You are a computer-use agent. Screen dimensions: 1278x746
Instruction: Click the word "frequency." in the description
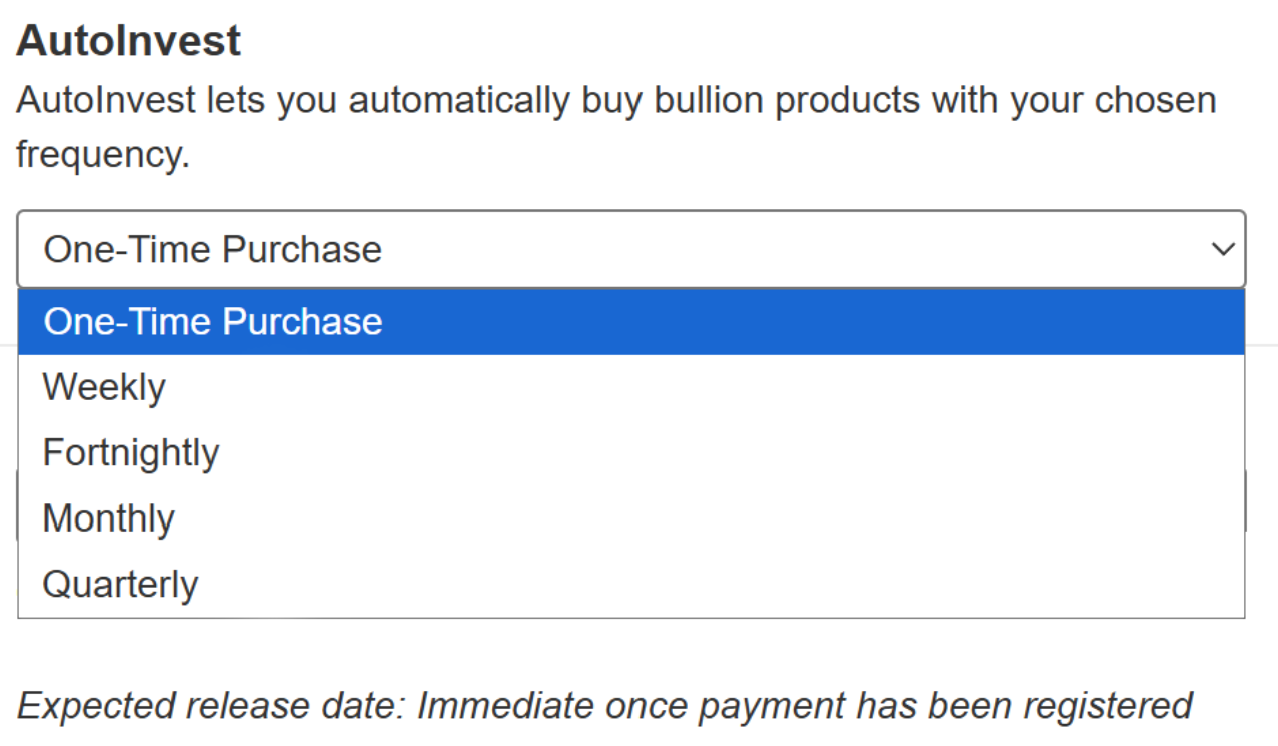click(x=103, y=155)
